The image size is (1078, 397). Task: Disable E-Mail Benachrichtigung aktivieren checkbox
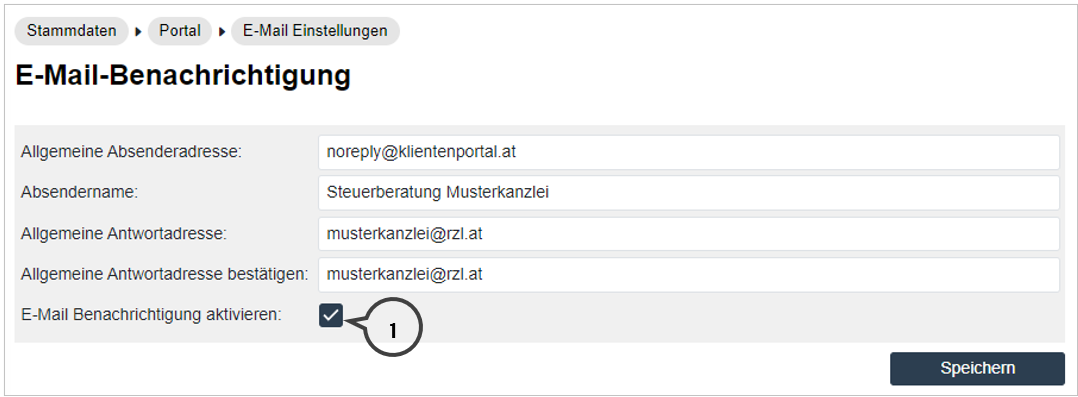(331, 316)
